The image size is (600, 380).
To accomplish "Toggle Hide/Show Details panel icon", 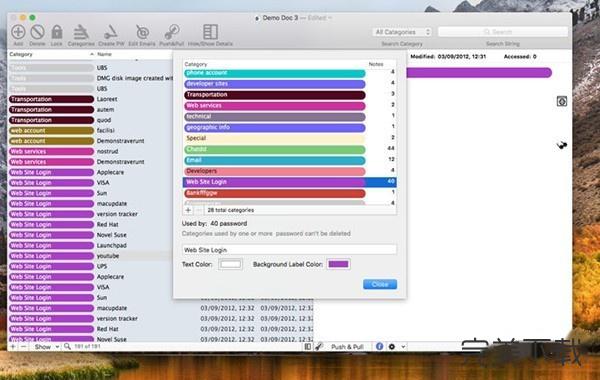I will coord(210,32).
